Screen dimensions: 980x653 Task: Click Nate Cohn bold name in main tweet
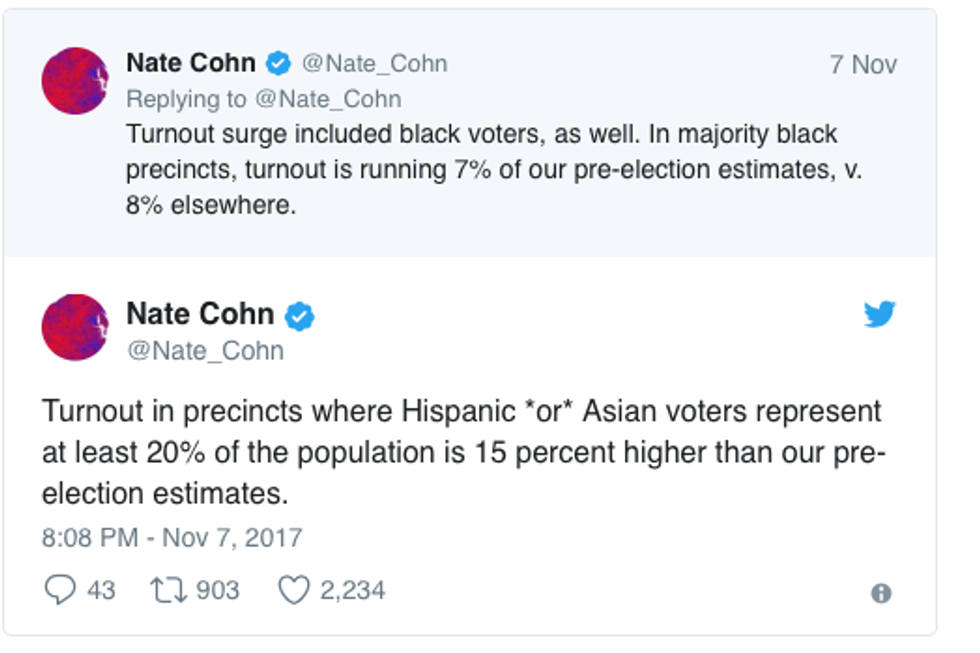click(199, 314)
